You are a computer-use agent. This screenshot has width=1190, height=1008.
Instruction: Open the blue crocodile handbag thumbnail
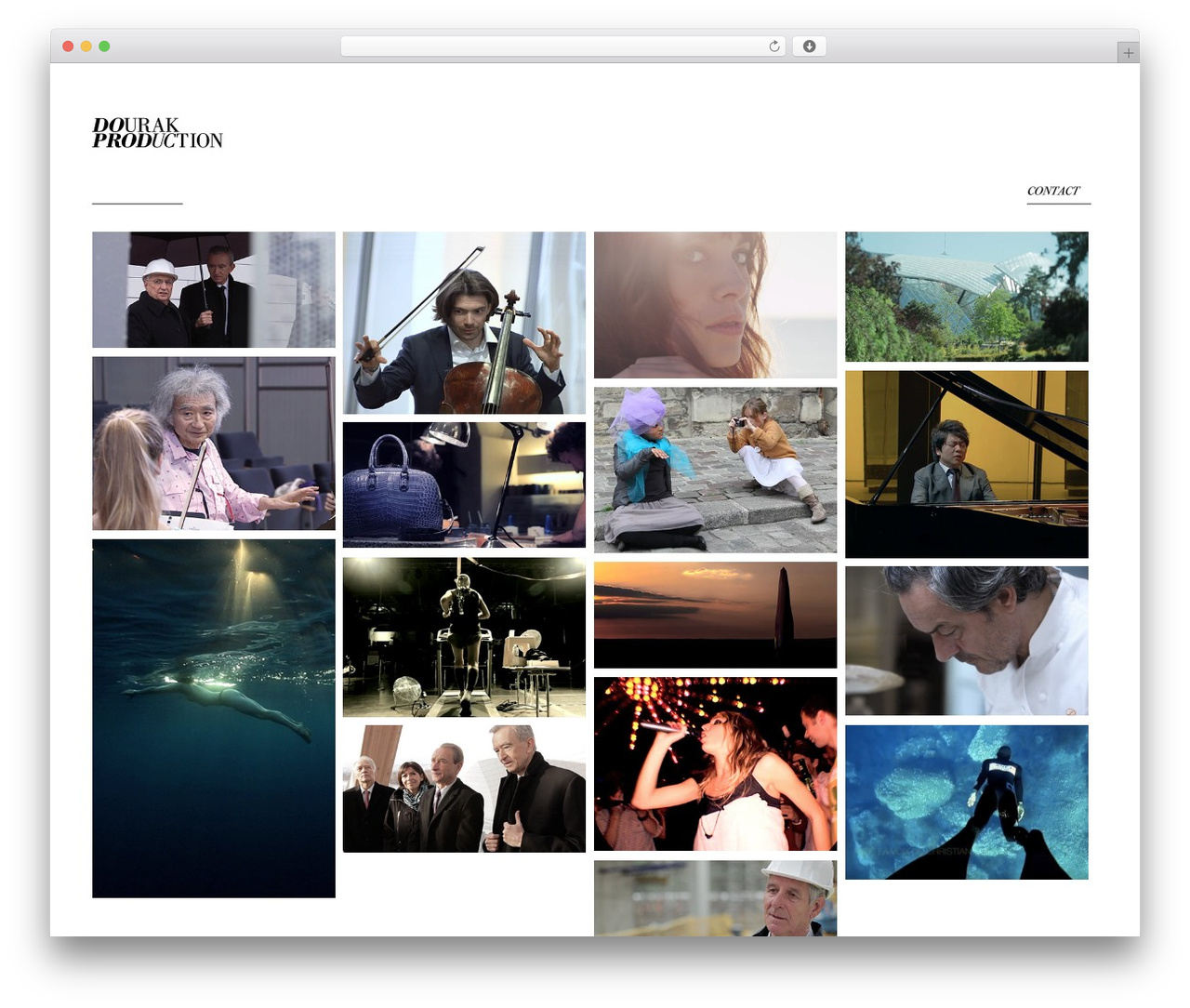click(464, 485)
